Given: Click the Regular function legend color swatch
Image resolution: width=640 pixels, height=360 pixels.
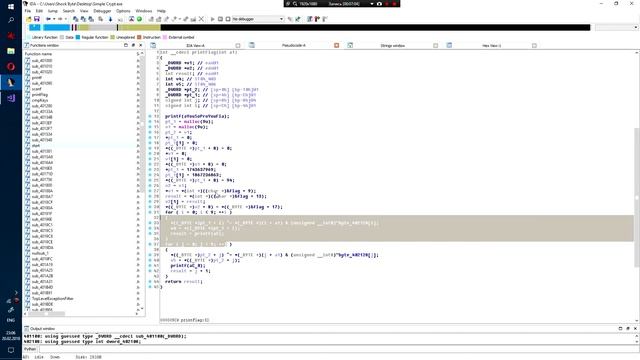Looking at the screenshot, I should pos(78,37).
